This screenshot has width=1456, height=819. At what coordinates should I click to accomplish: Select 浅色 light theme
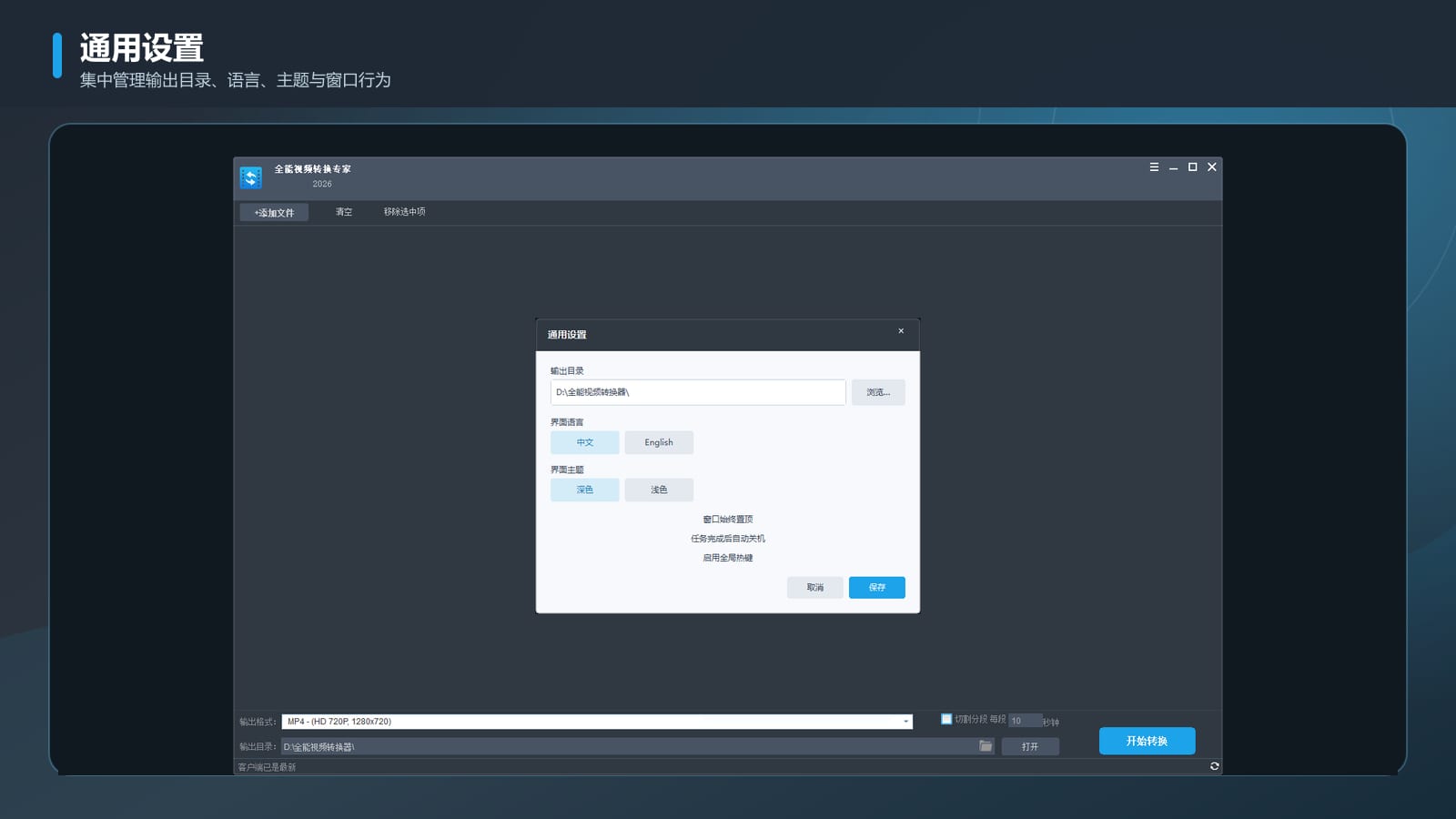coord(659,490)
